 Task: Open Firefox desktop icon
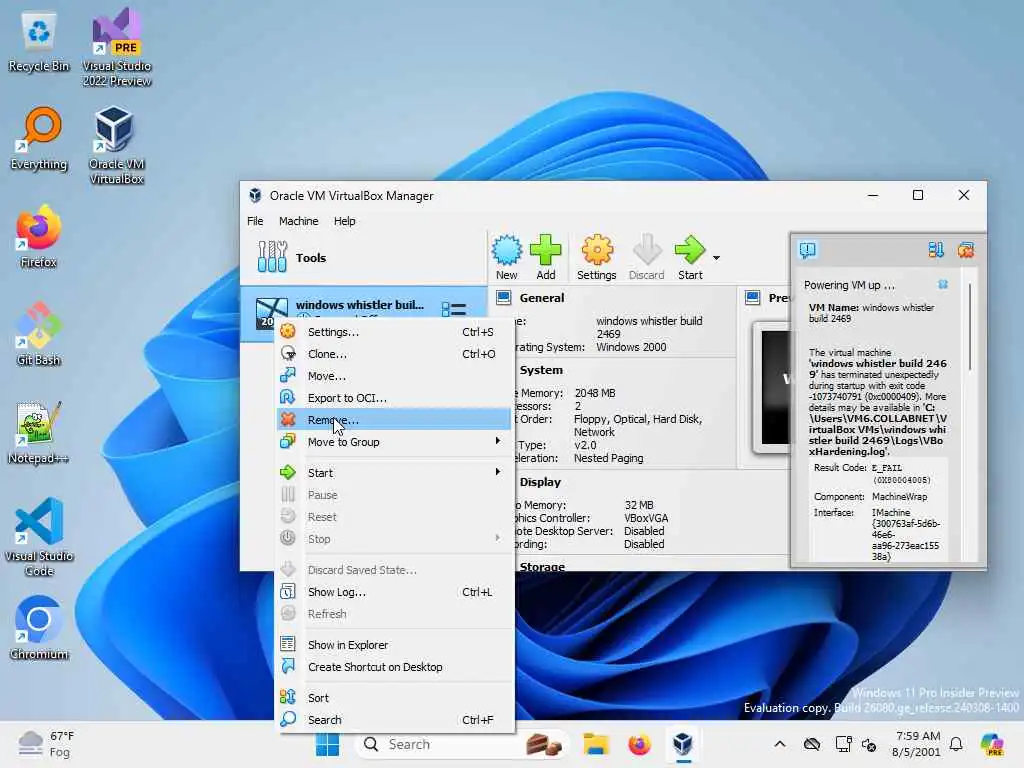tap(39, 236)
